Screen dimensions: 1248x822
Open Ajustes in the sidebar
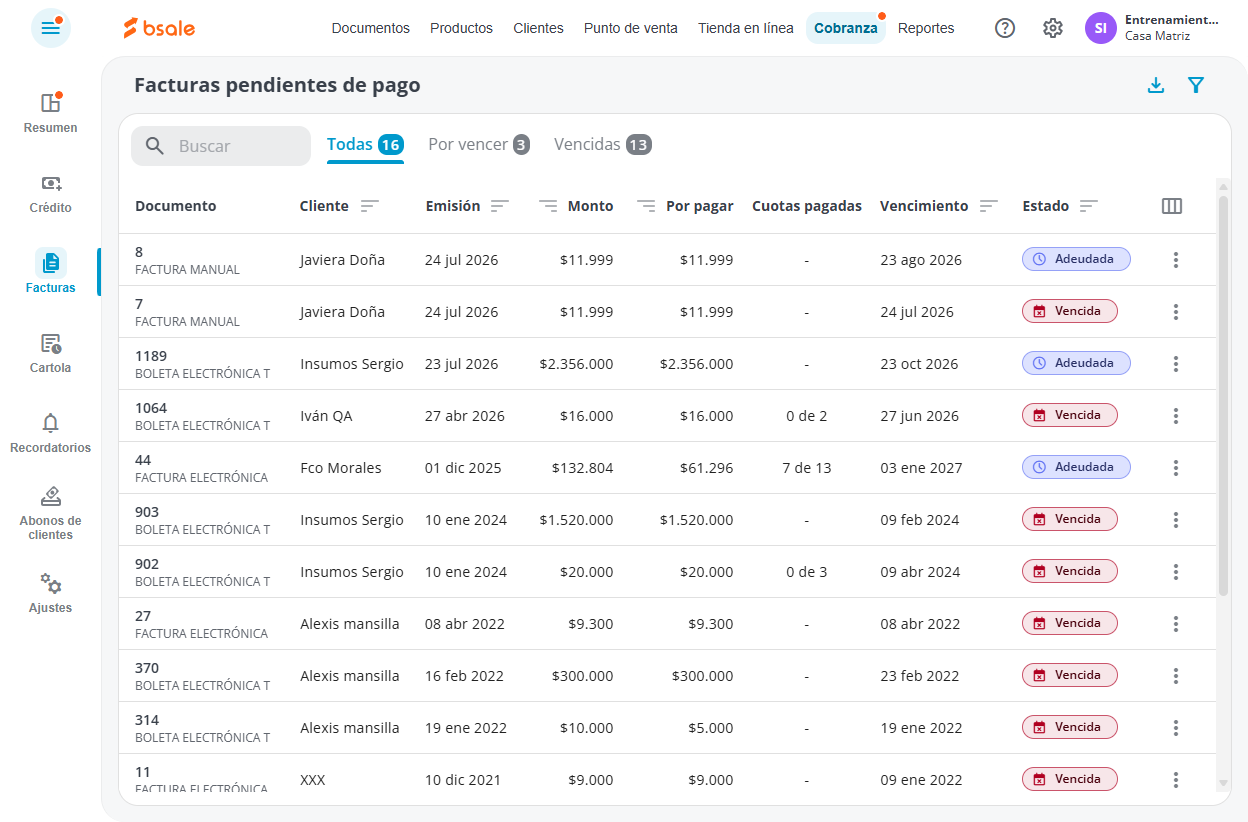(51, 593)
